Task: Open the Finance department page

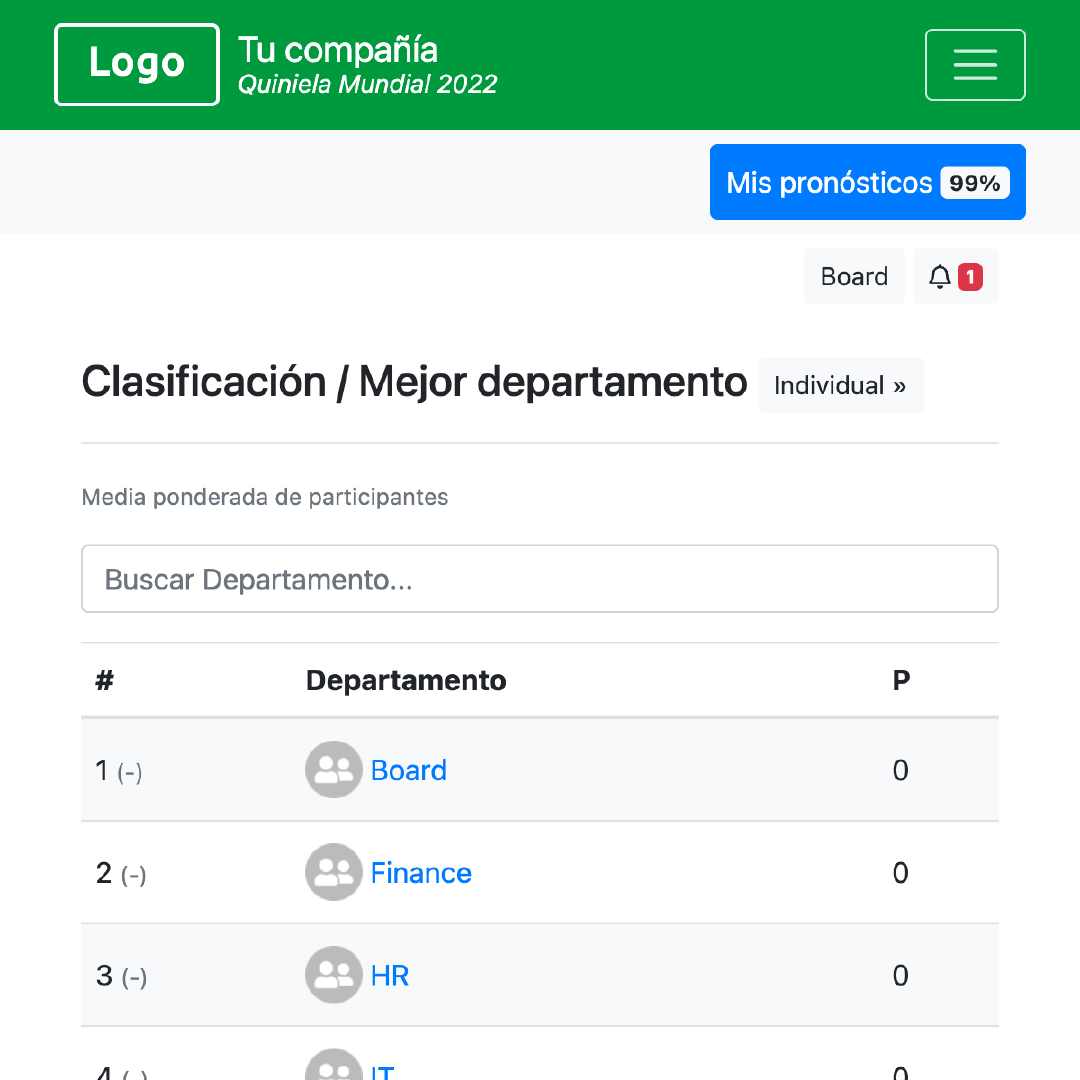Action: point(421,872)
